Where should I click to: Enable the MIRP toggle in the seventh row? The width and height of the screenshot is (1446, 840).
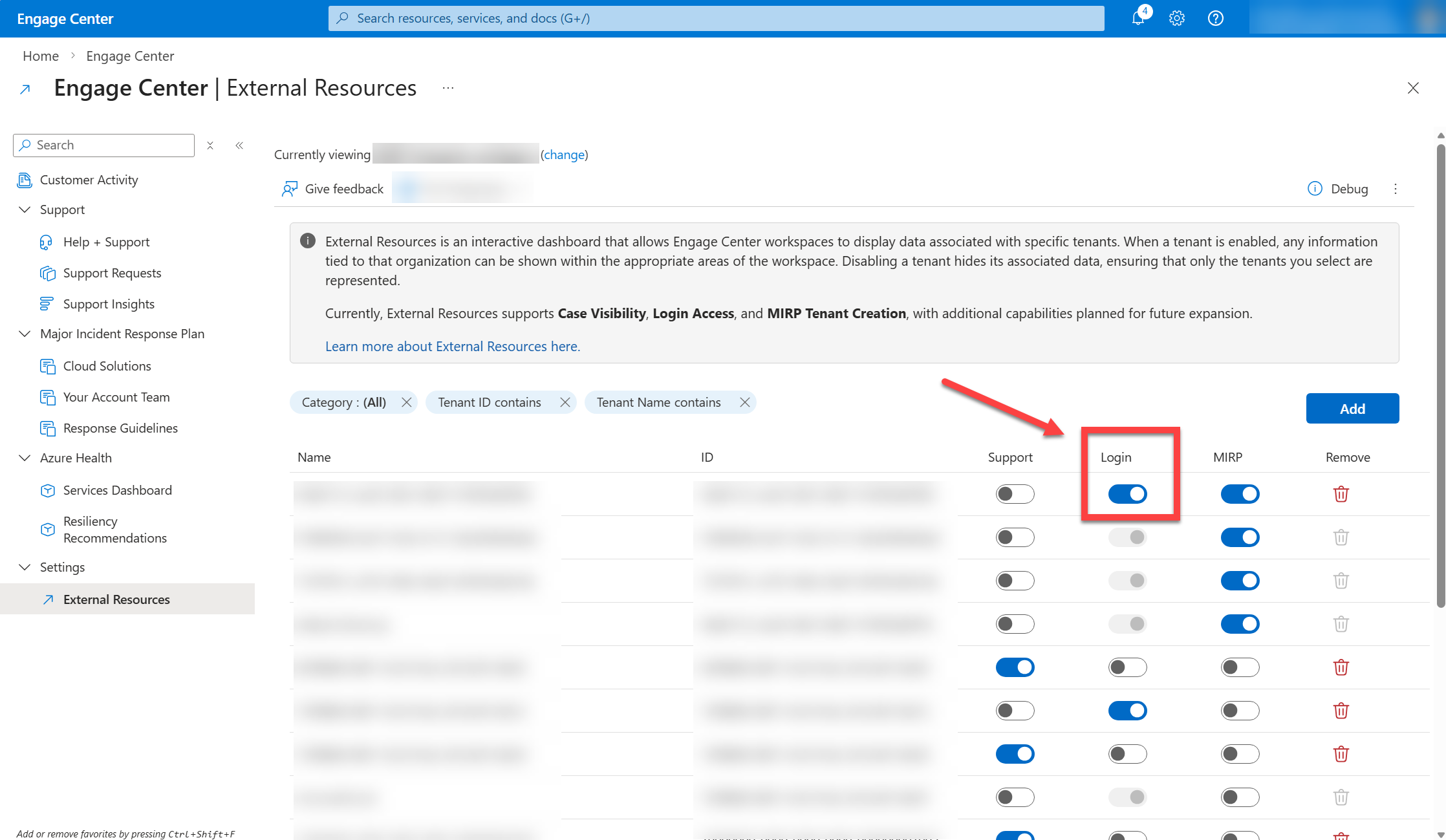click(1240, 754)
